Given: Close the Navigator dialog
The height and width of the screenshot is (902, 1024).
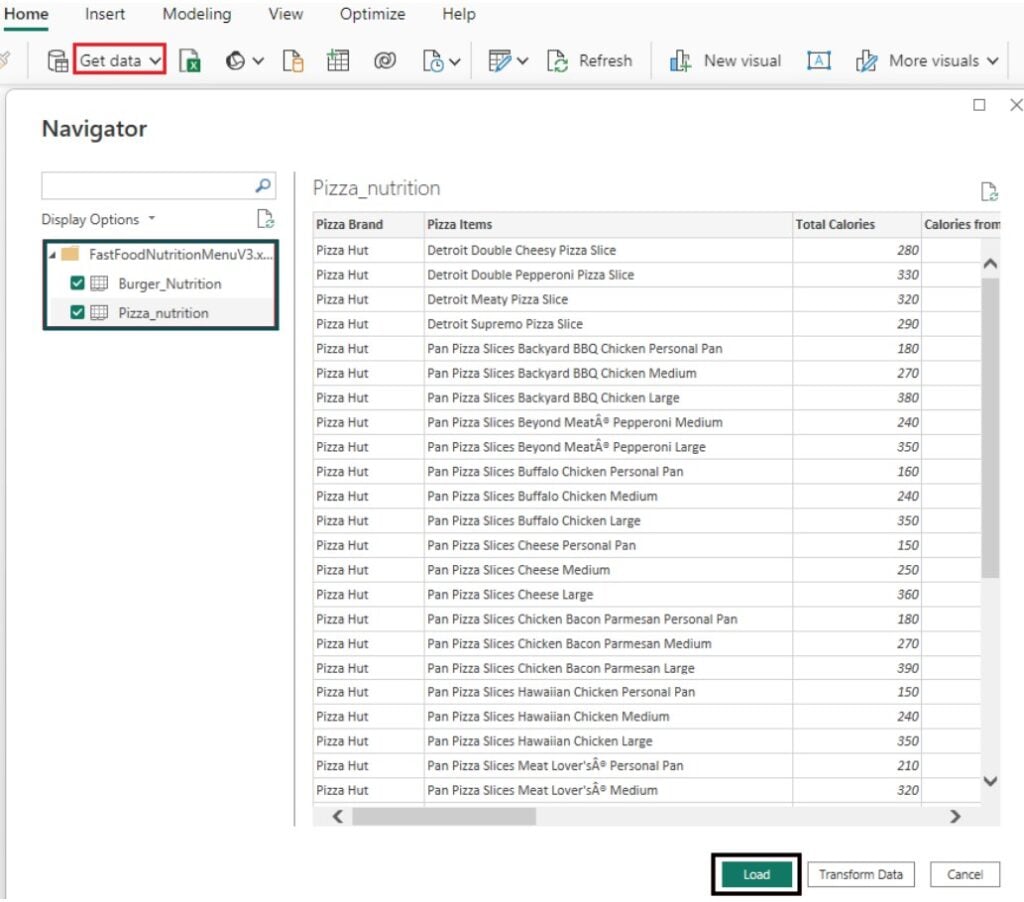Looking at the screenshot, I should (1016, 105).
